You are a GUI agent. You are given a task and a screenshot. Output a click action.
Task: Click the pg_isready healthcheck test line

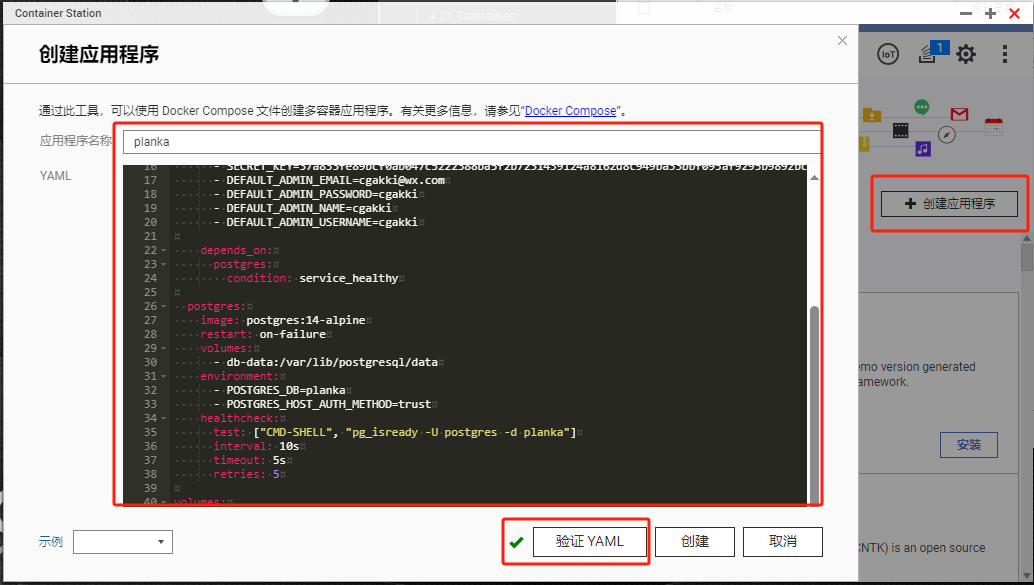pyautogui.click(x=395, y=433)
